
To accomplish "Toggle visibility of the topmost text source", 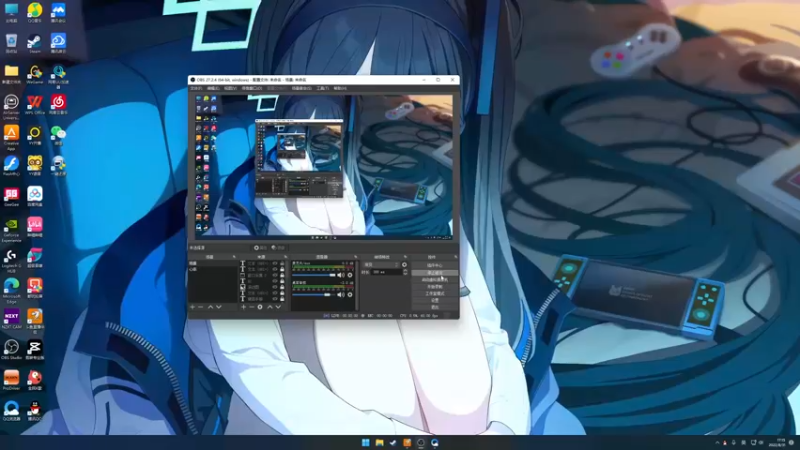I will coord(274,263).
